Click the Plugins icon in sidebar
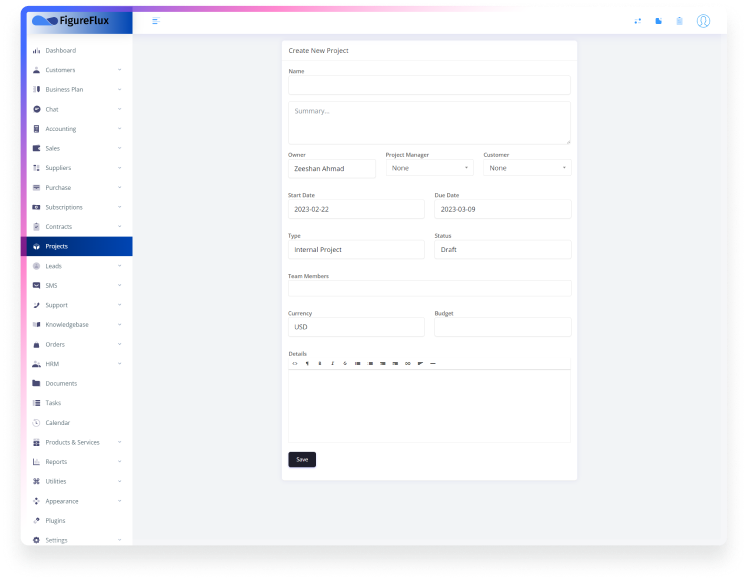 point(36,520)
